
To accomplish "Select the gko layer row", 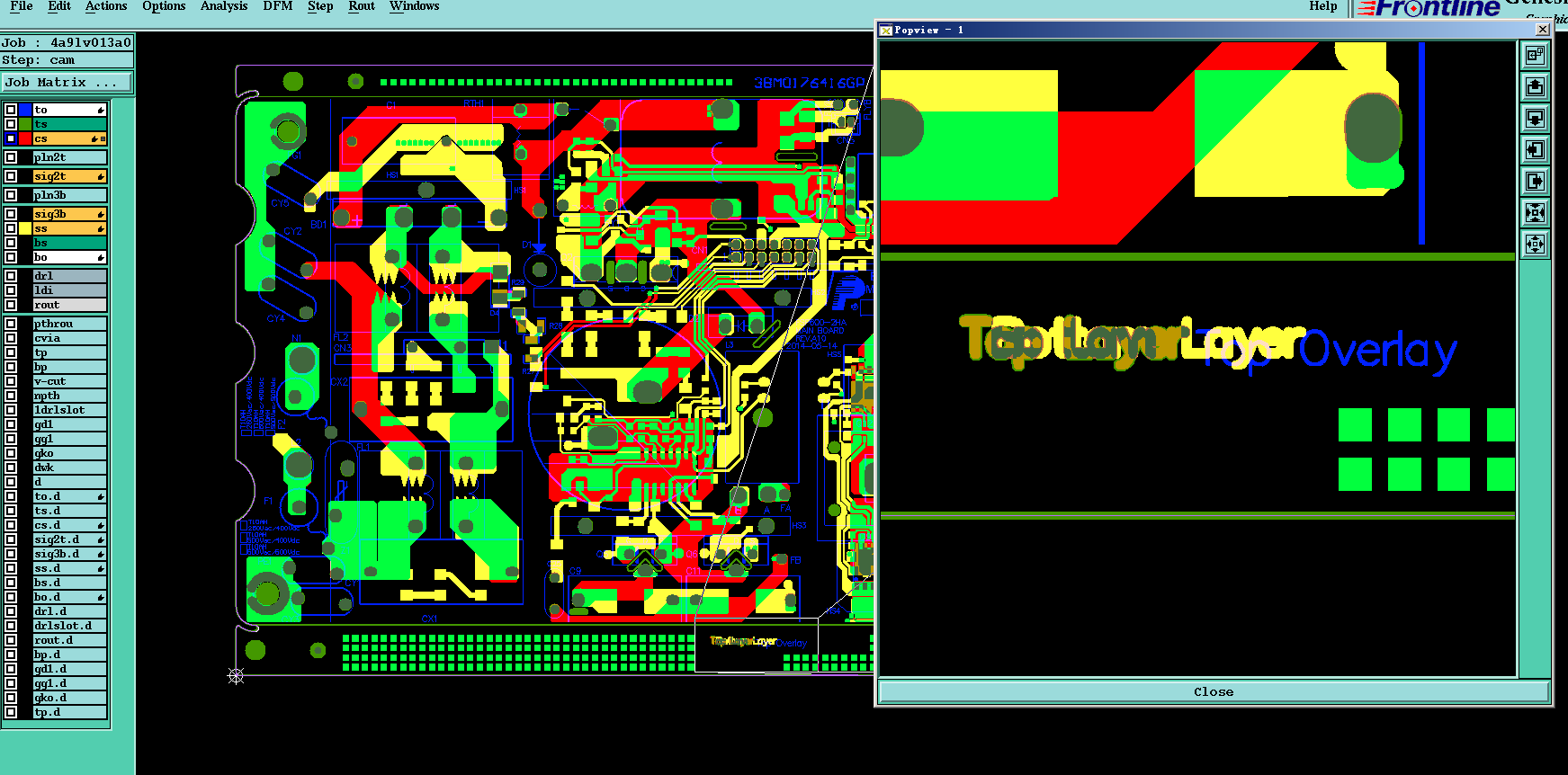I will (x=70, y=453).
